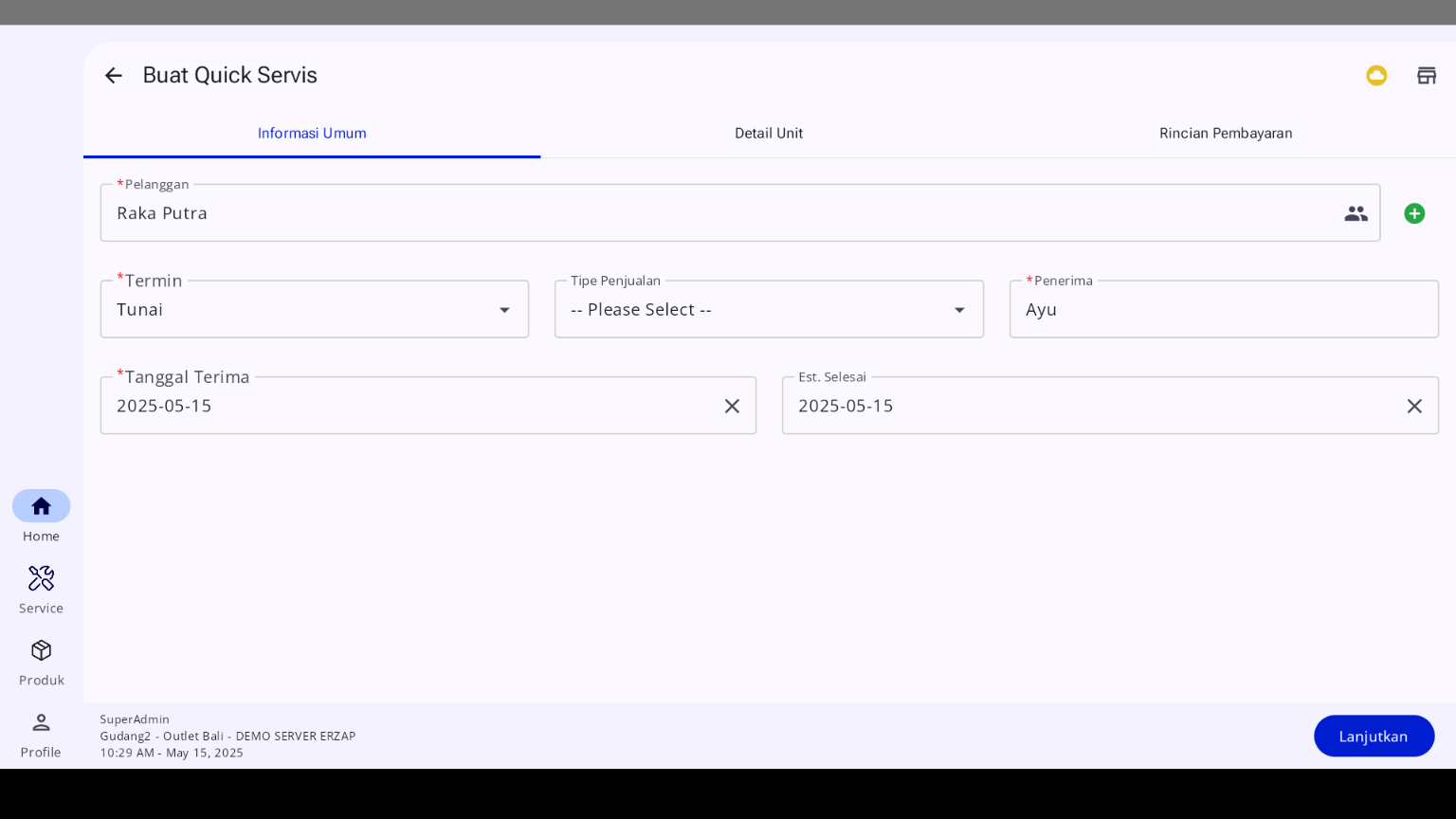Image resolution: width=1456 pixels, height=819 pixels.
Task: Click the Lanjutkan button
Action: 1374,736
